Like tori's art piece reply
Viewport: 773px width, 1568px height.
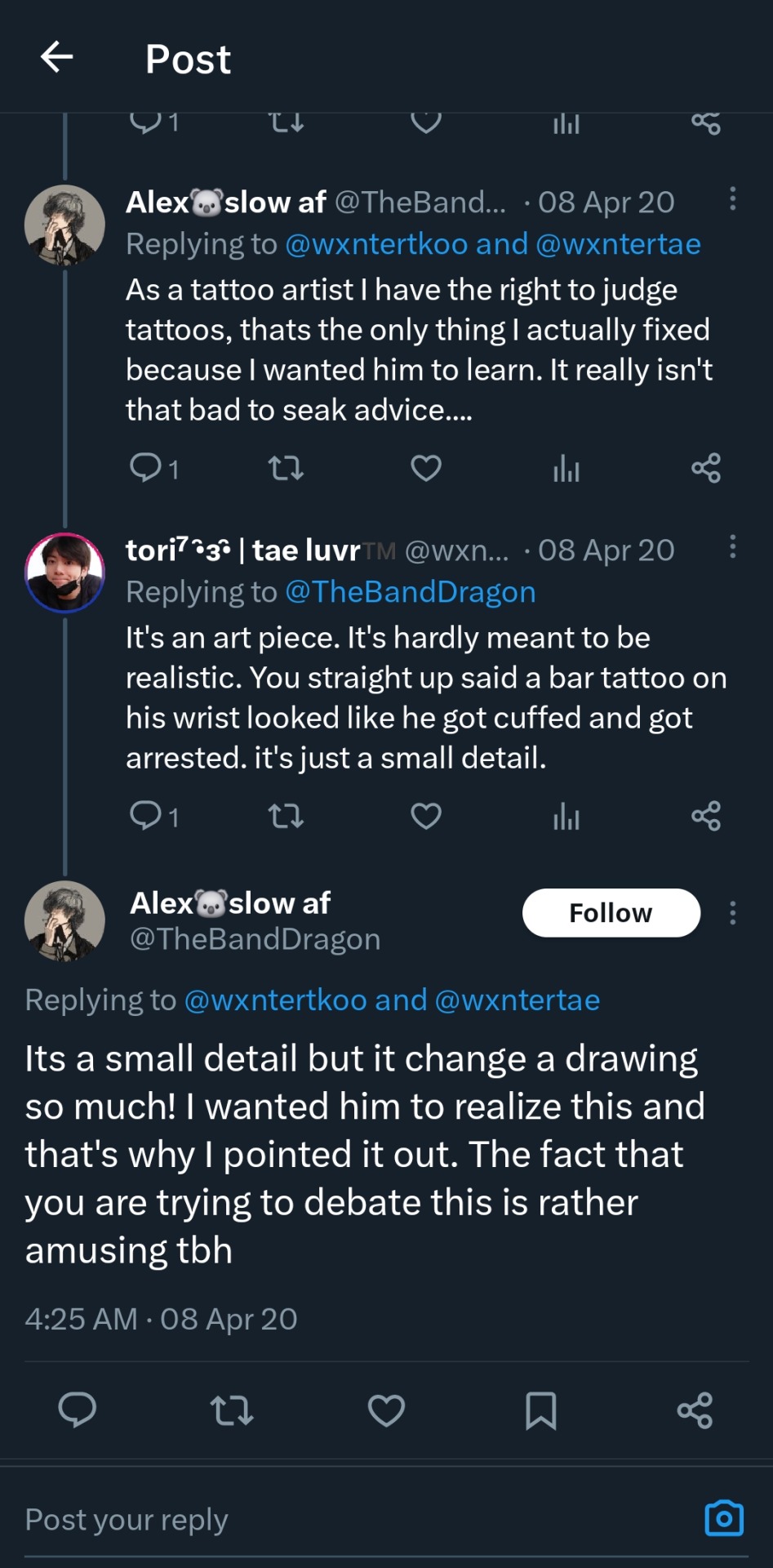click(x=425, y=815)
